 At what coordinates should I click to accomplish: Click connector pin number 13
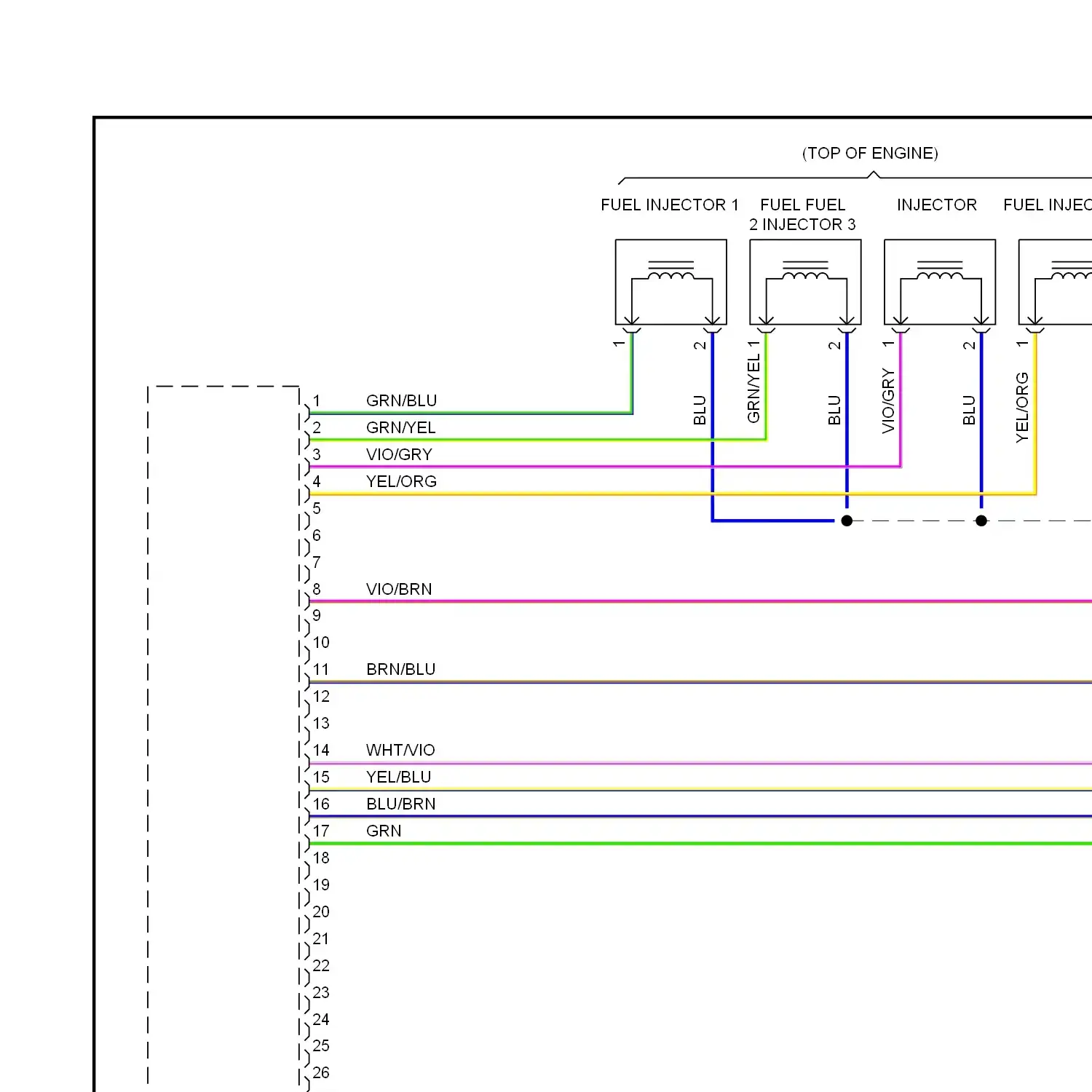(321, 724)
